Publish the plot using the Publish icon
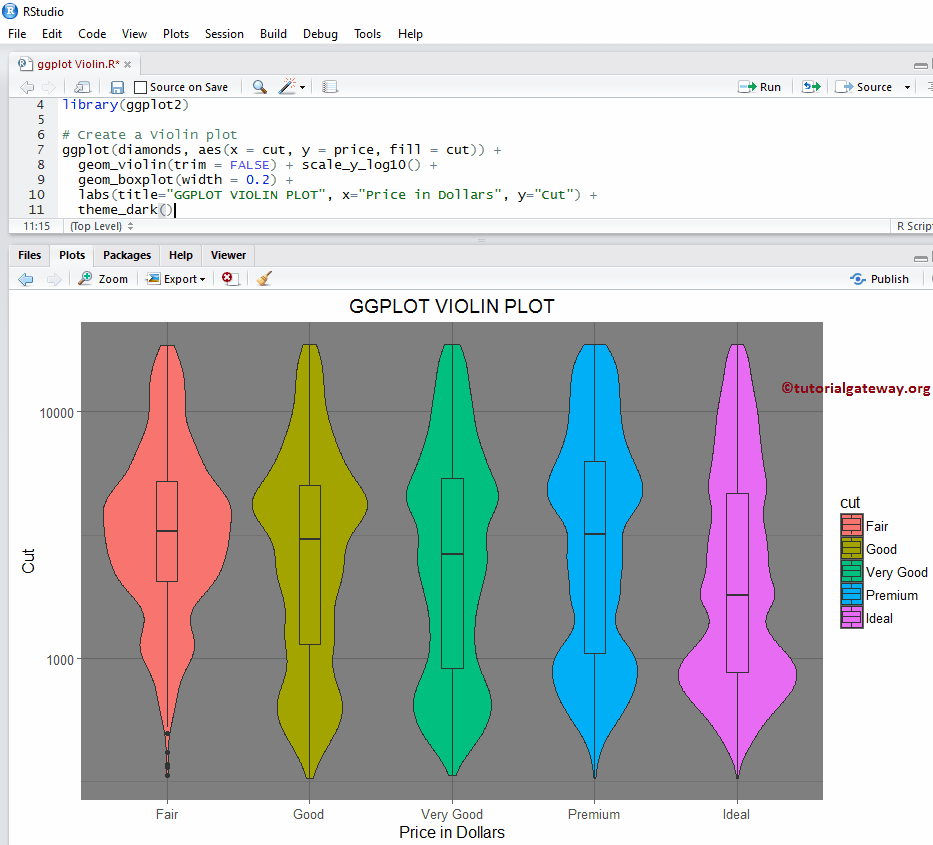Viewport: 933px width, 845px height. 879,278
